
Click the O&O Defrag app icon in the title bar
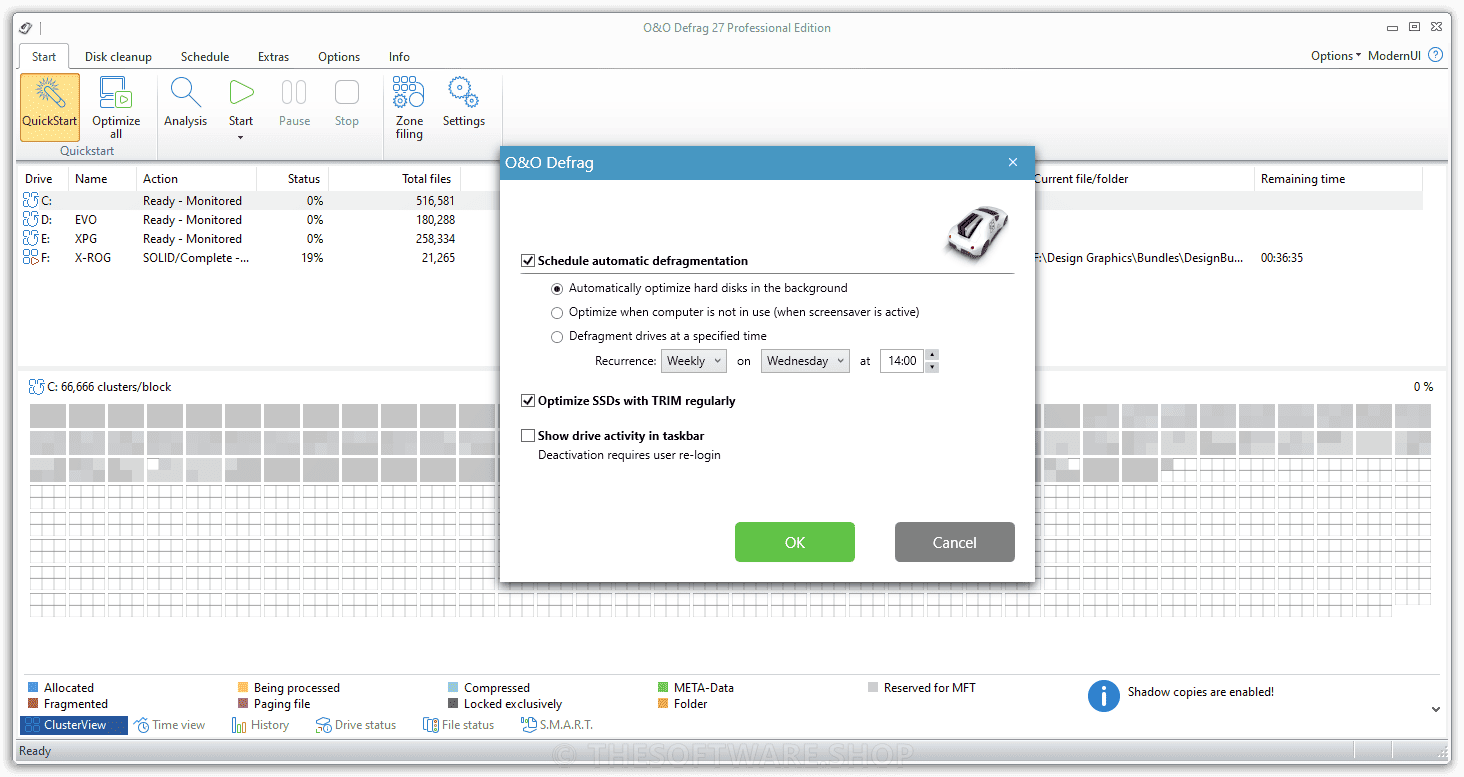click(x=26, y=28)
